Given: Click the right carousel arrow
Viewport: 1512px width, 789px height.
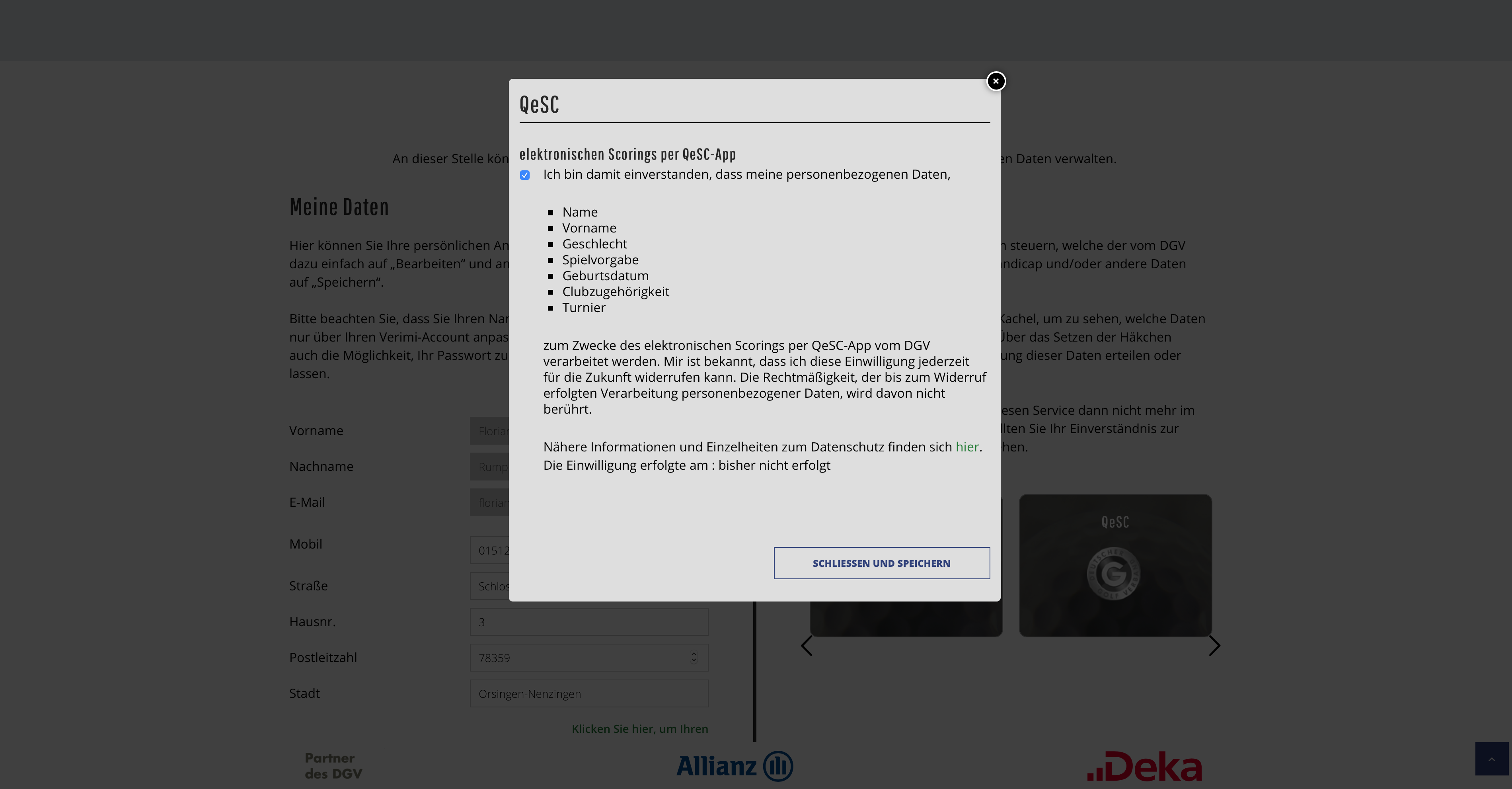Looking at the screenshot, I should coord(1214,646).
